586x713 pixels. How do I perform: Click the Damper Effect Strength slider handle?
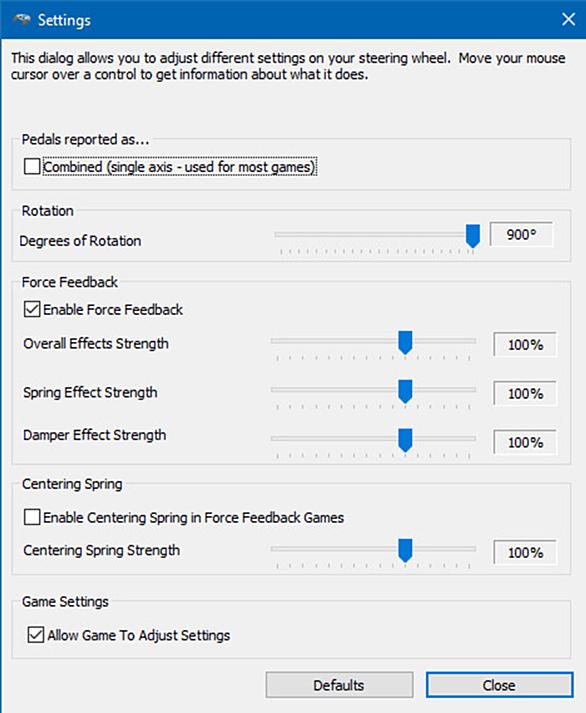[405, 440]
